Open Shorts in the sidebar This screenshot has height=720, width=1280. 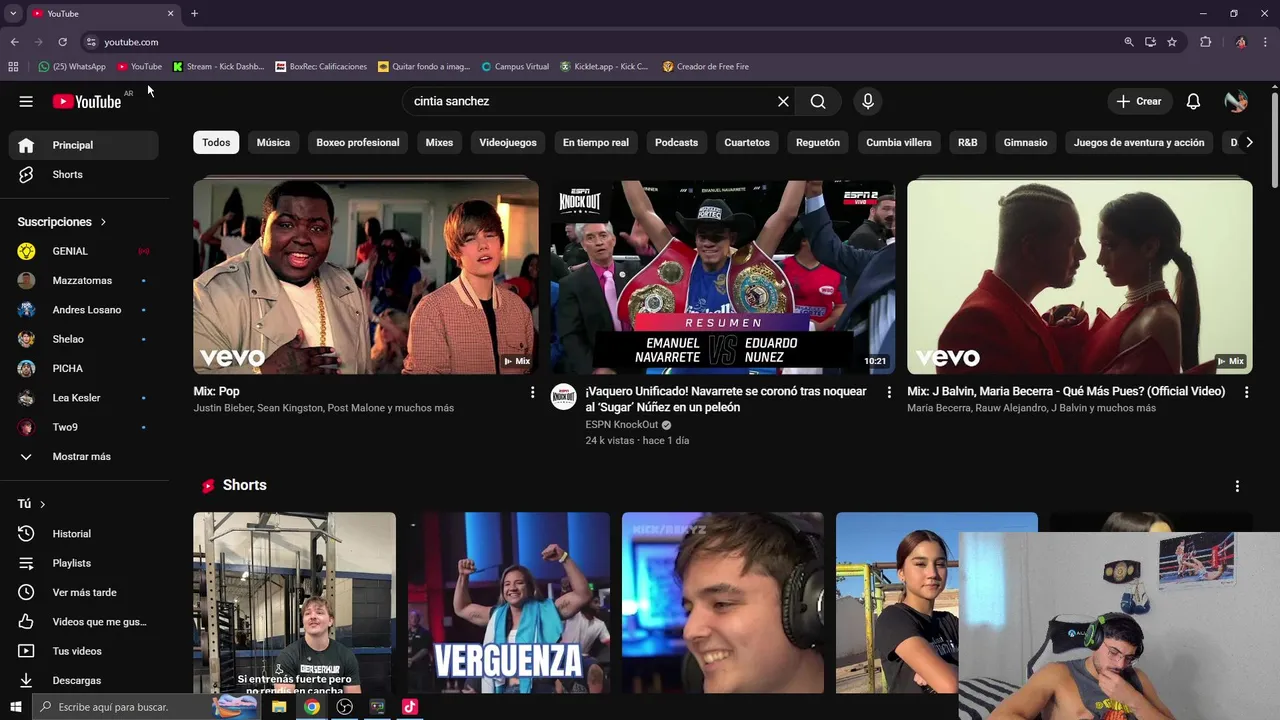coord(84,174)
